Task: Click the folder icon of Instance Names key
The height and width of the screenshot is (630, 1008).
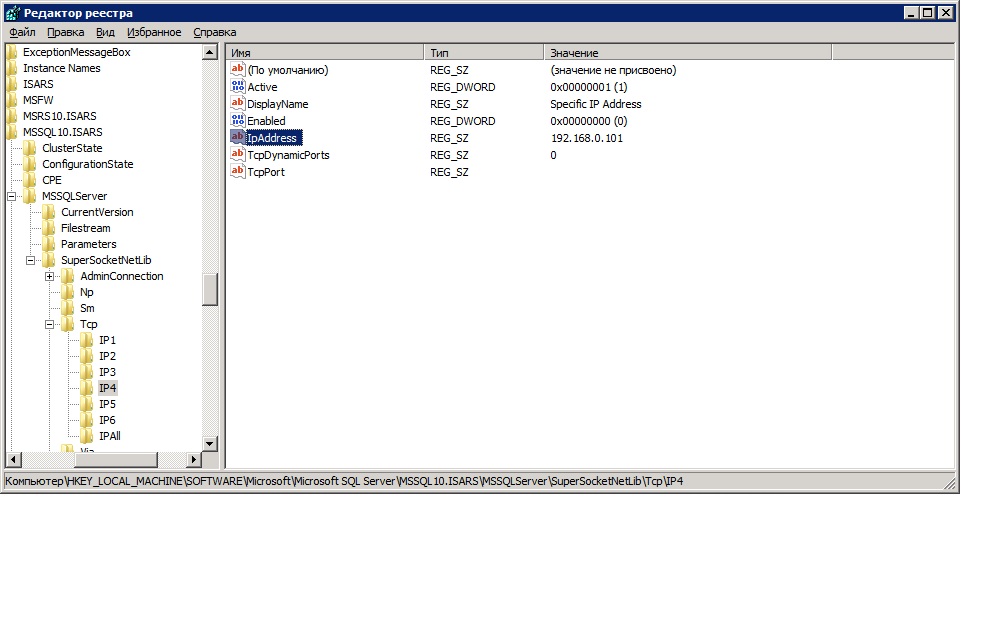Action: [12, 68]
